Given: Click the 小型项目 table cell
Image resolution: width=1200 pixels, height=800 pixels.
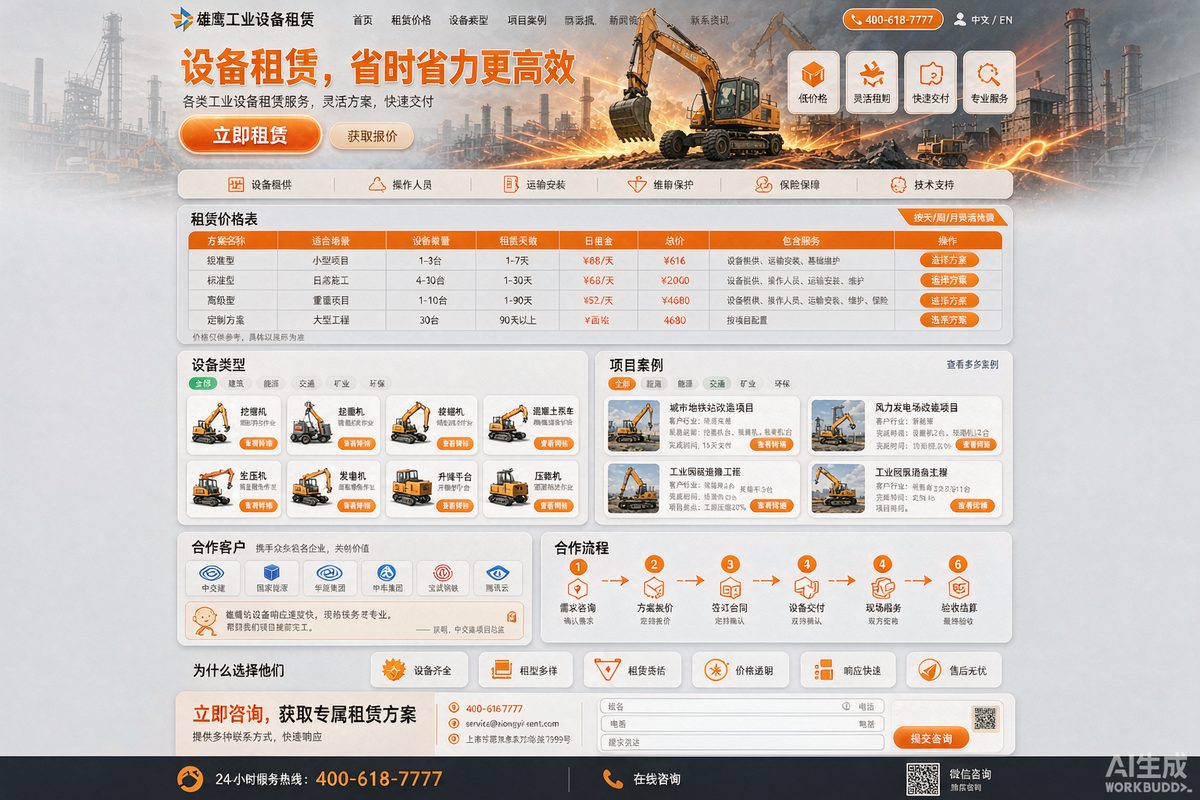Looking at the screenshot, I should (x=330, y=260).
